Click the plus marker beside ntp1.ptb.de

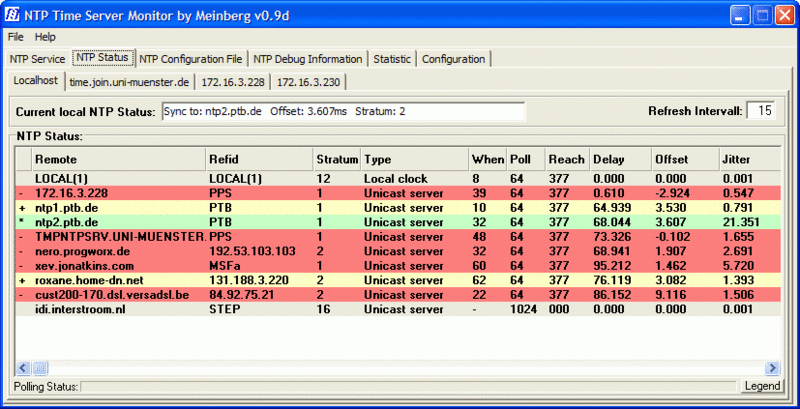pos(22,209)
